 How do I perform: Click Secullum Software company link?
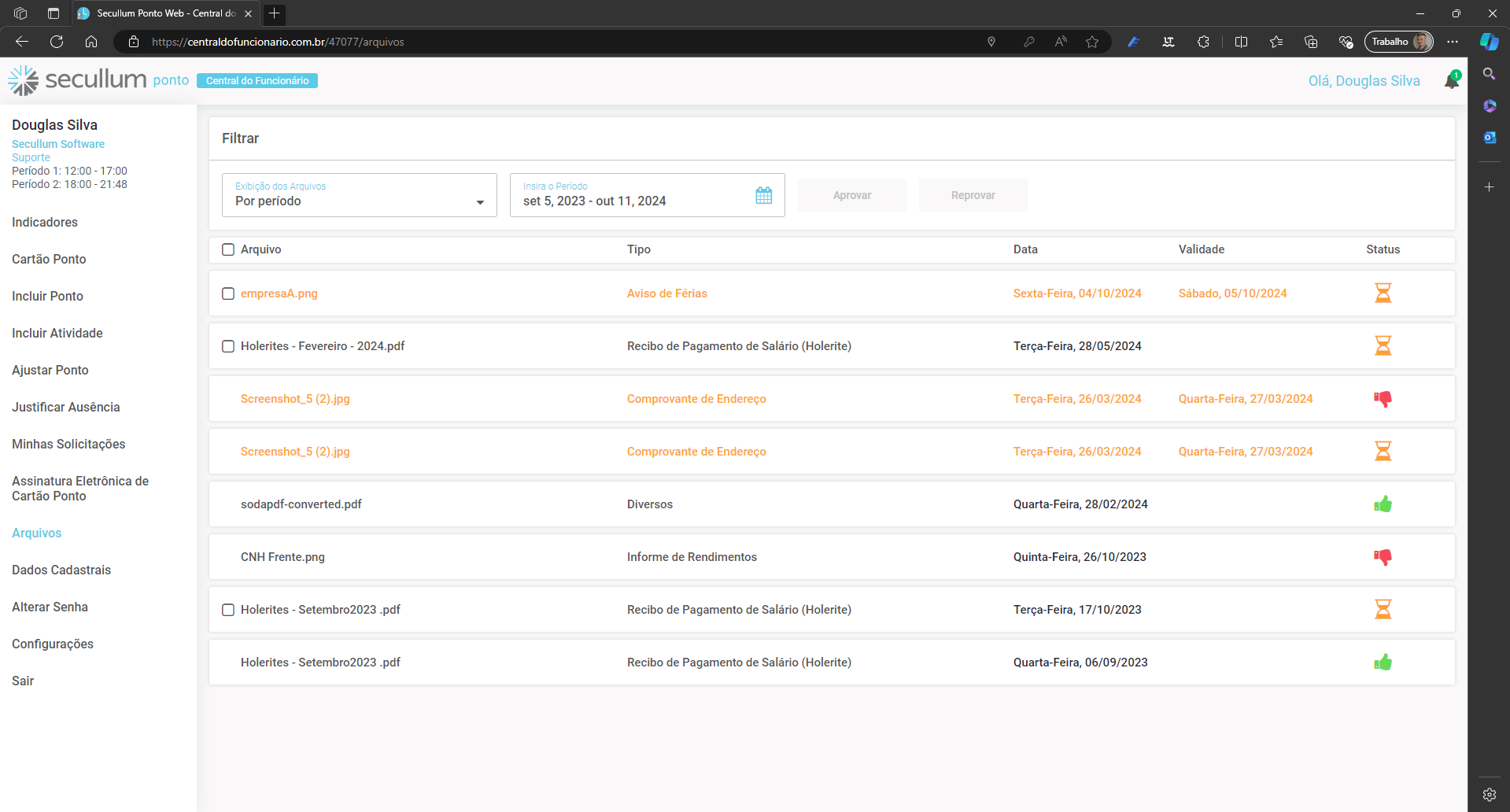[x=58, y=144]
